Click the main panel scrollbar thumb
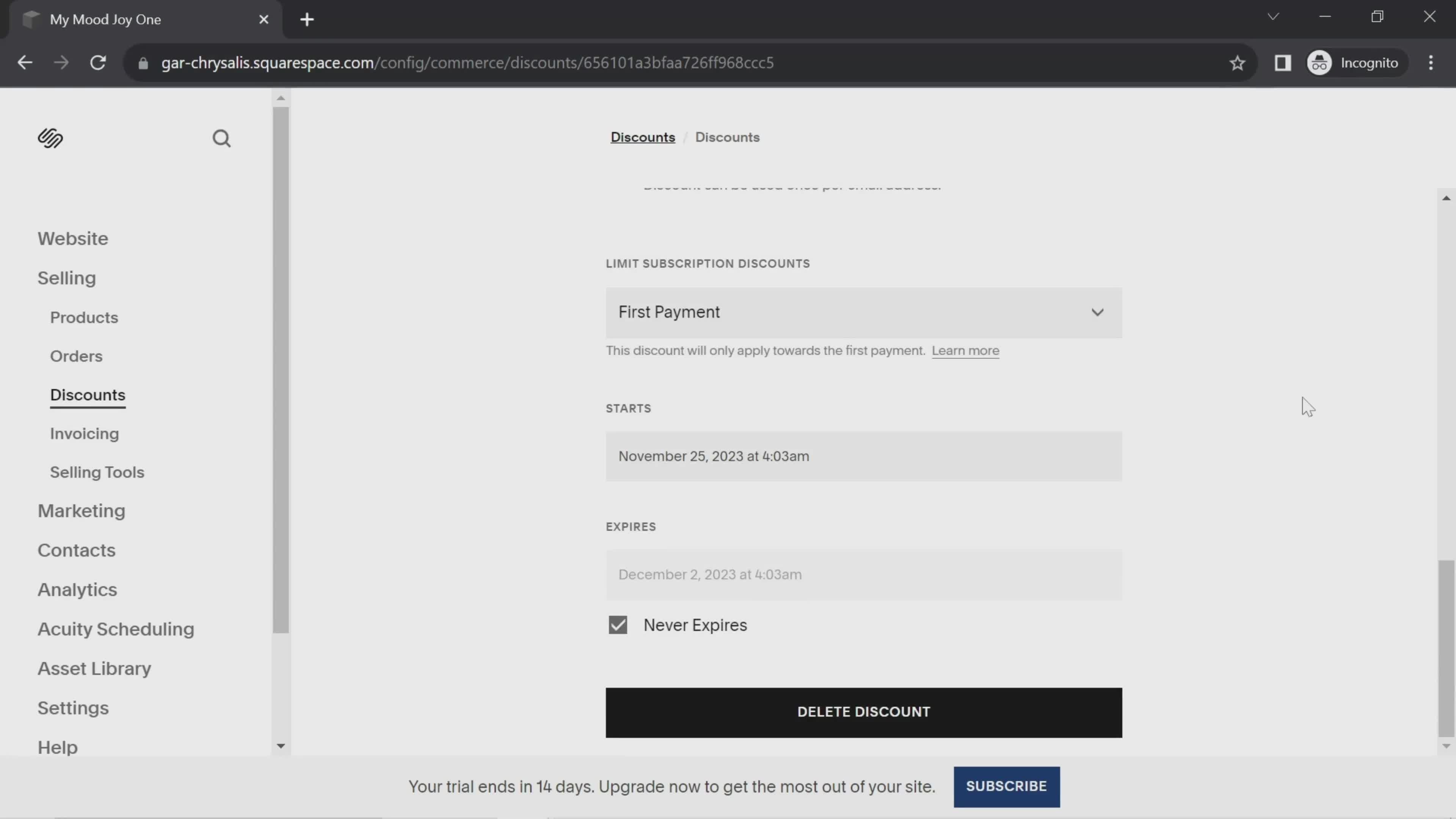 click(1446, 648)
